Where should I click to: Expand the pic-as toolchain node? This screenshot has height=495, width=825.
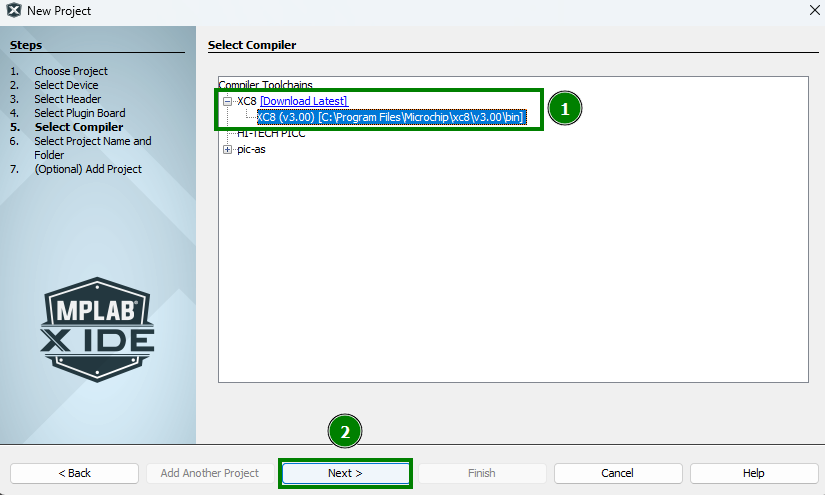[x=227, y=149]
